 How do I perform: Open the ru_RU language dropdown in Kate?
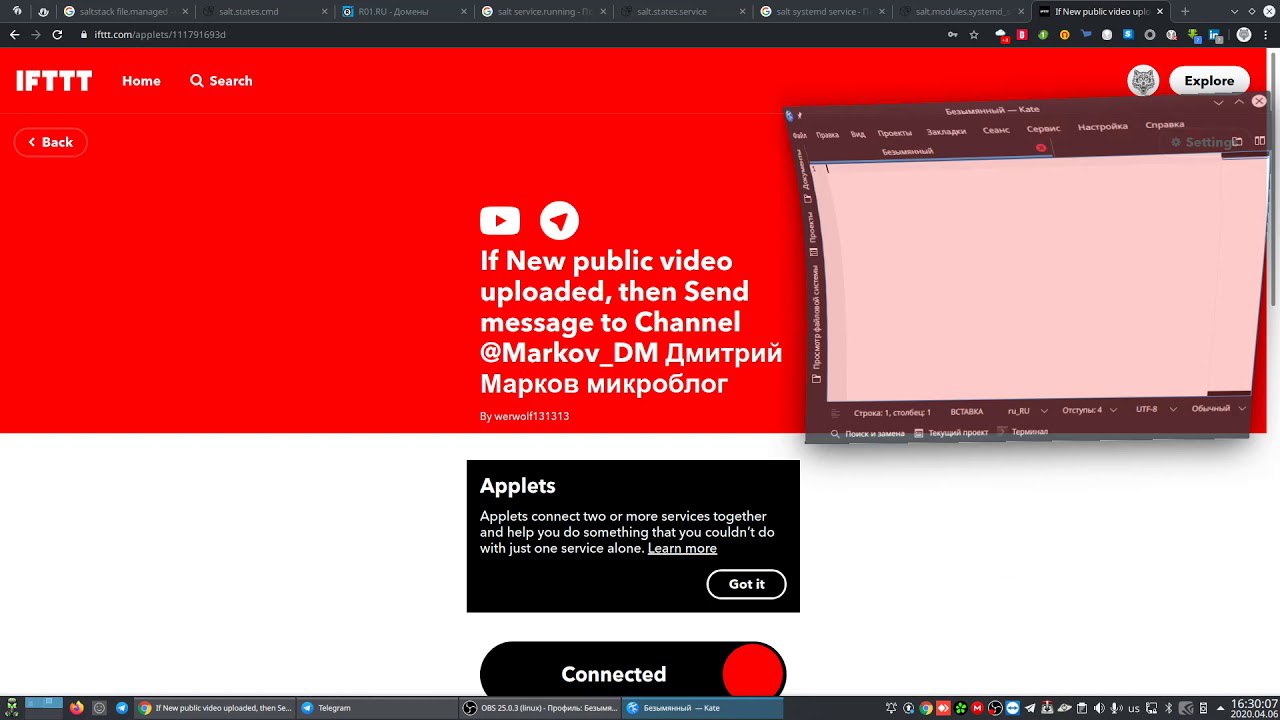pyautogui.click(x=1027, y=411)
